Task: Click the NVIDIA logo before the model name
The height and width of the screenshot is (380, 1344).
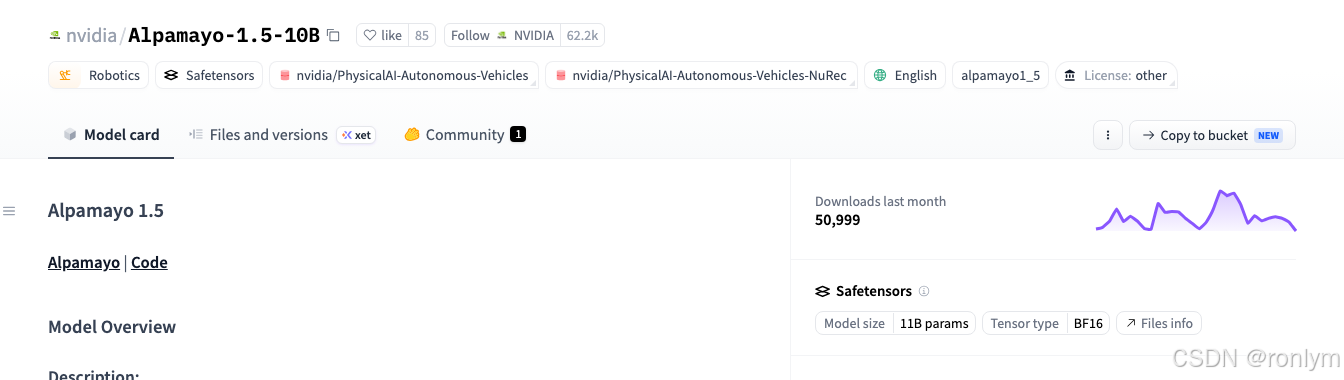Action: [55, 36]
